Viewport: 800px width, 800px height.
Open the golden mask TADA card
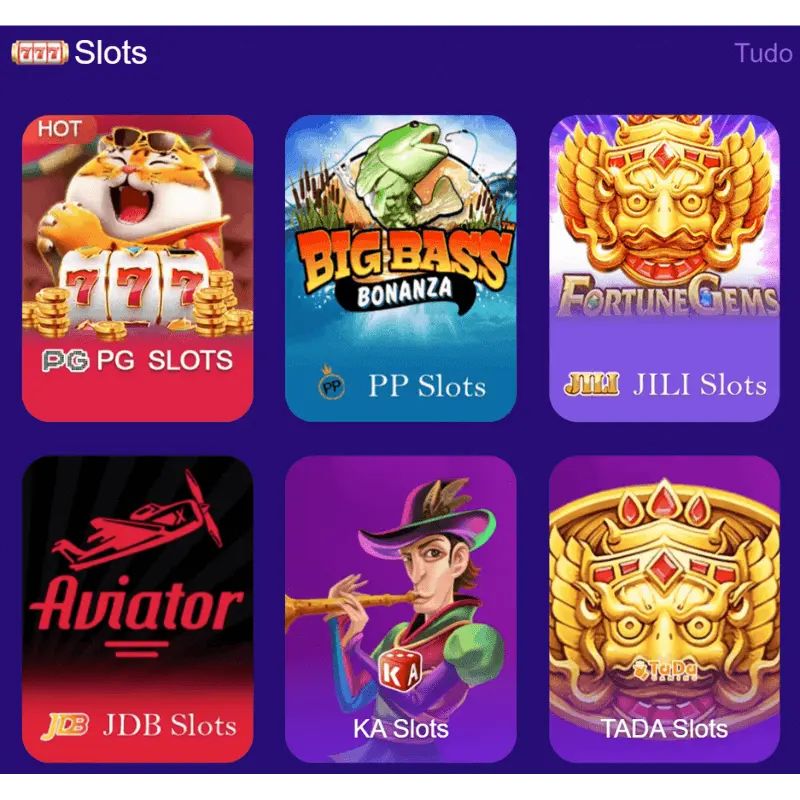664,609
